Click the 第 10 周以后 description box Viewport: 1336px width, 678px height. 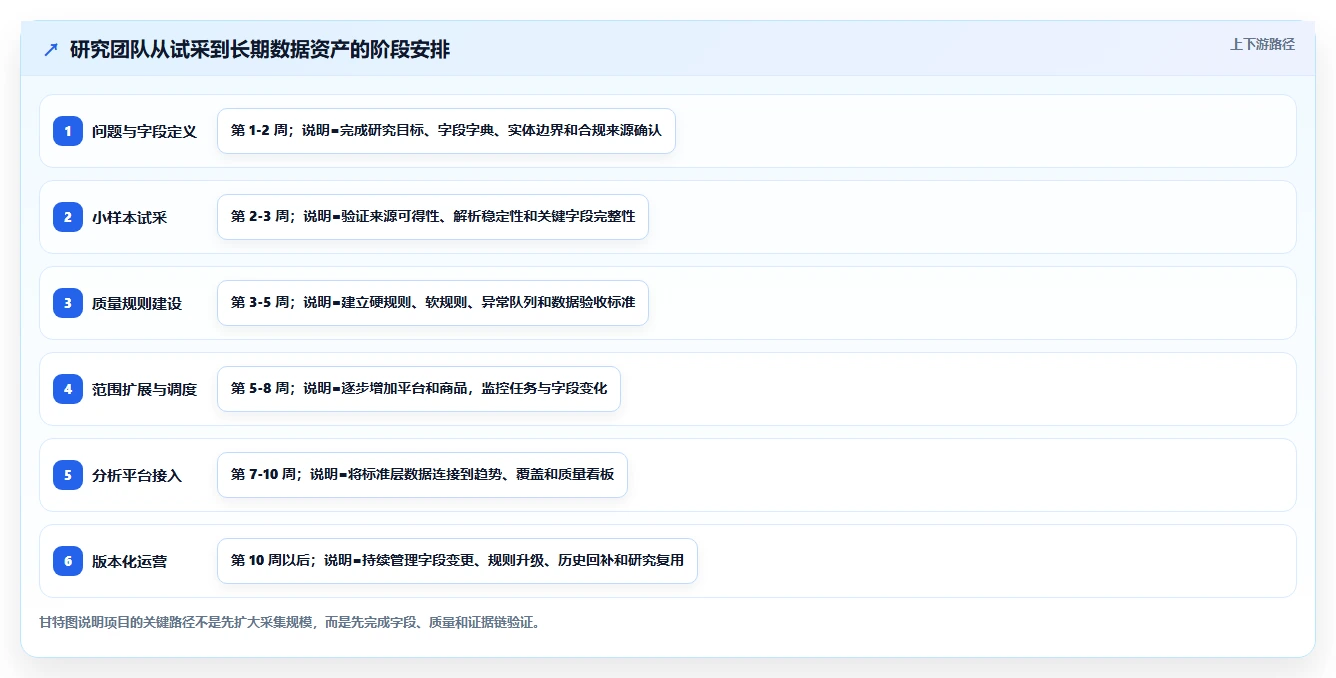tap(457, 561)
